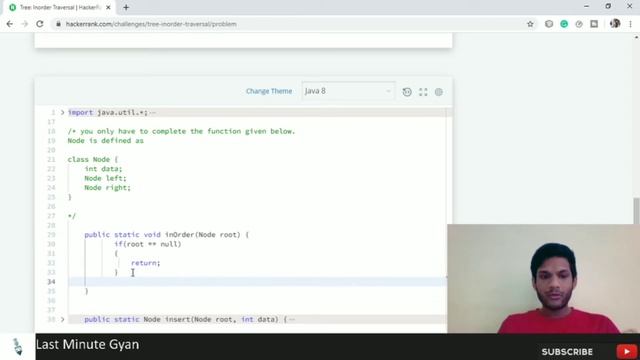Image resolution: width=640 pixels, height=360 pixels.
Task: Open the Chrome three-dot menu
Action: click(x=631, y=24)
